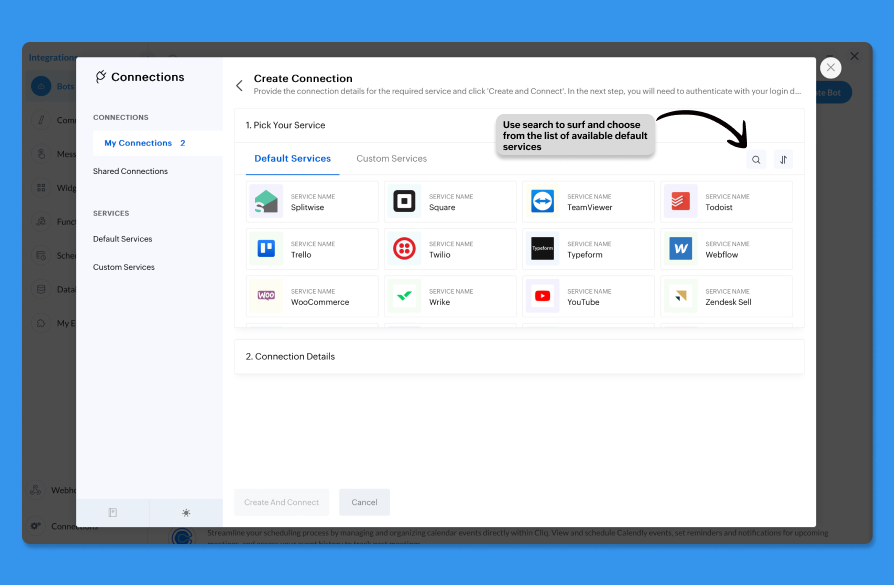Select the Zendesk Sell service
Image resolution: width=894 pixels, height=585 pixels.
tap(726, 296)
